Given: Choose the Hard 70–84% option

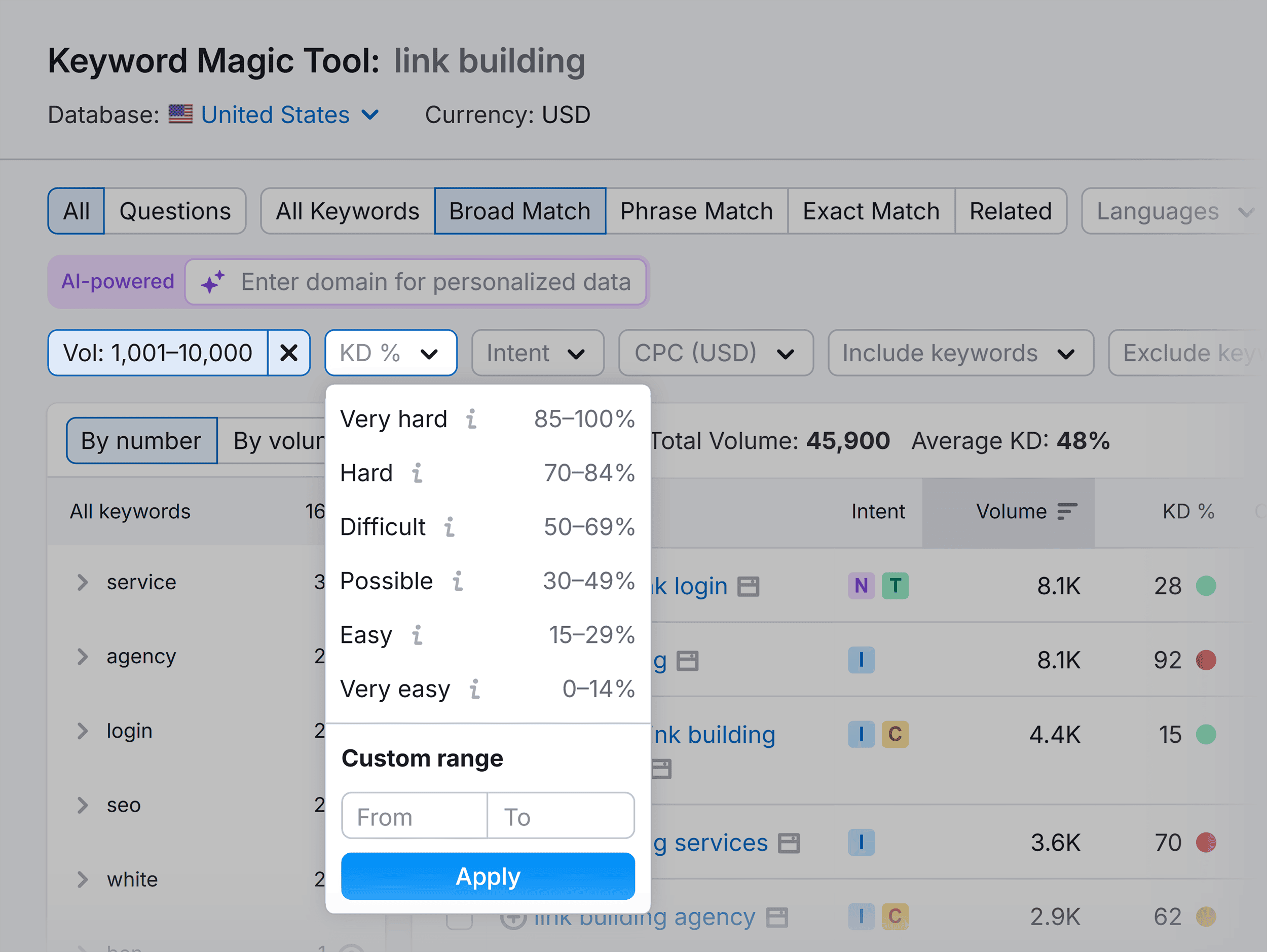Looking at the screenshot, I should (488, 473).
